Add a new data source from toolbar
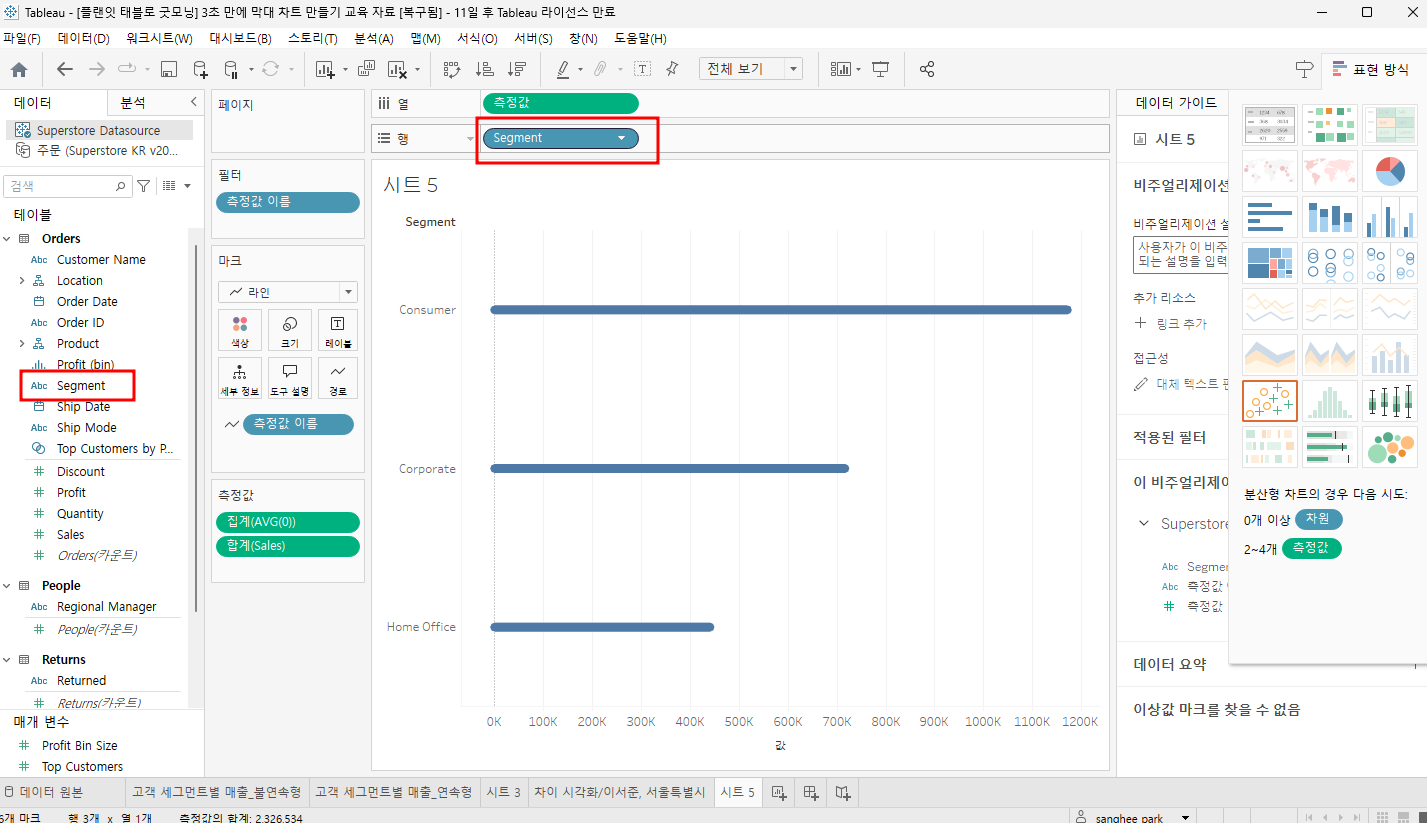This screenshot has width=1427, height=823. pos(200,69)
